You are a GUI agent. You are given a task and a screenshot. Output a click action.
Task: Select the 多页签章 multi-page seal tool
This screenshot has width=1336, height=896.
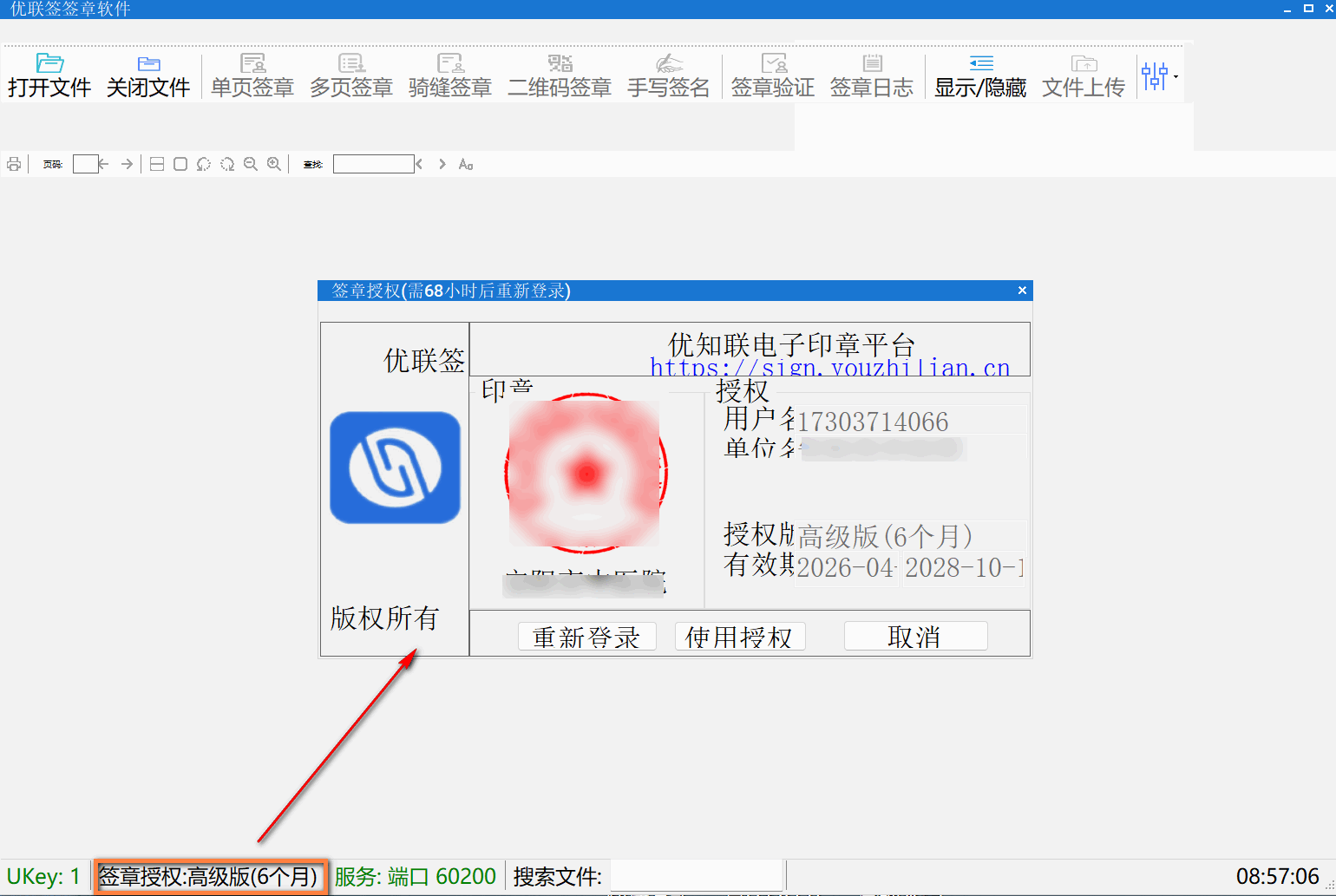[350, 75]
